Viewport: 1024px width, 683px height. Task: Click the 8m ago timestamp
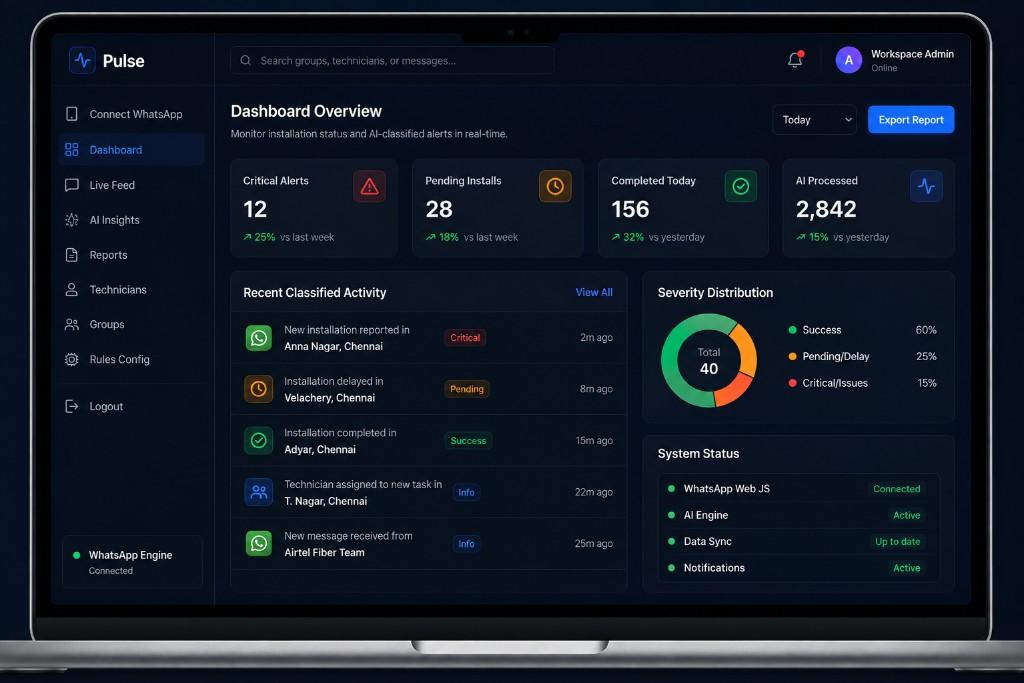[x=596, y=389]
